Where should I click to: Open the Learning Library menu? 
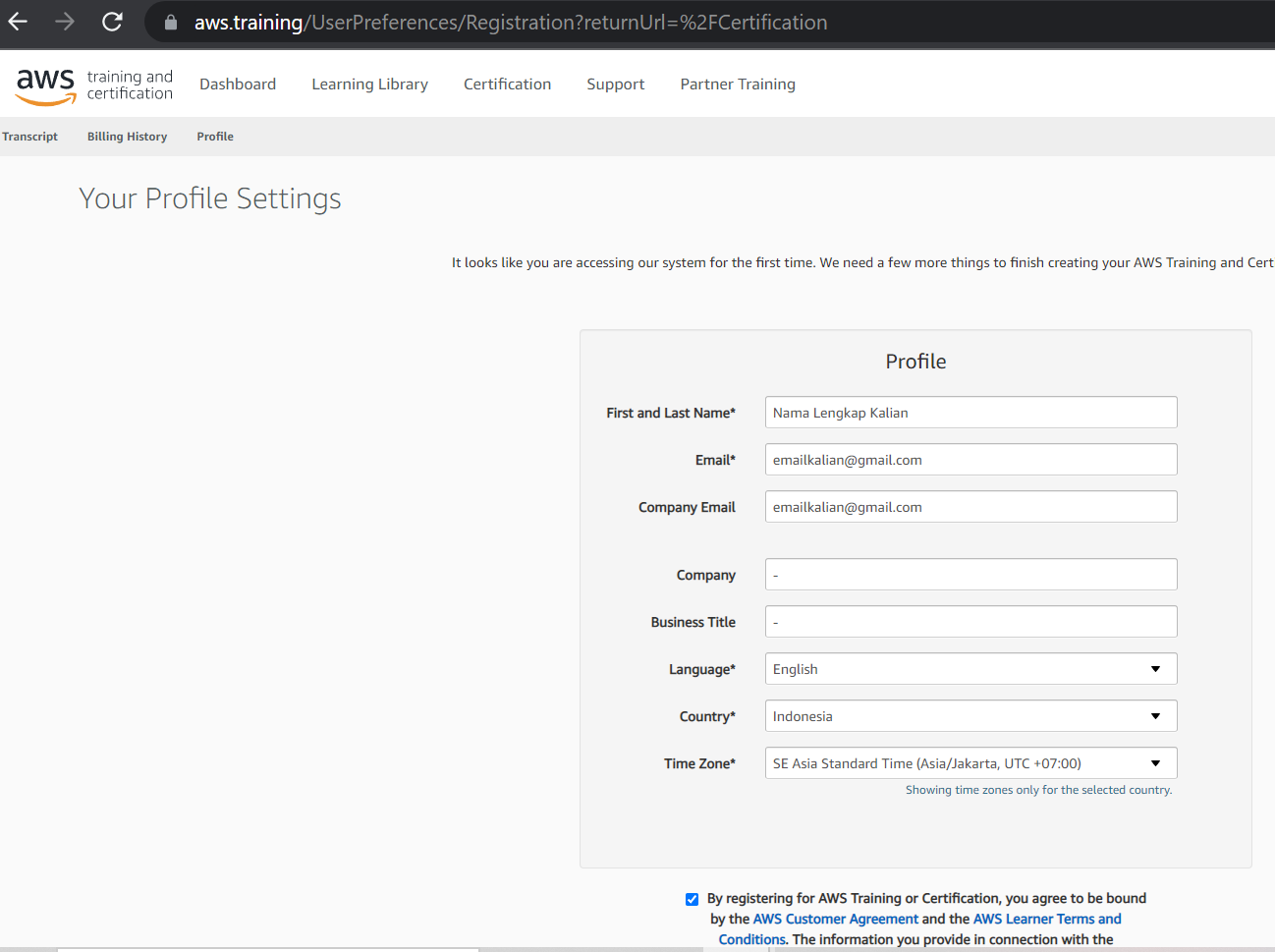coord(369,84)
